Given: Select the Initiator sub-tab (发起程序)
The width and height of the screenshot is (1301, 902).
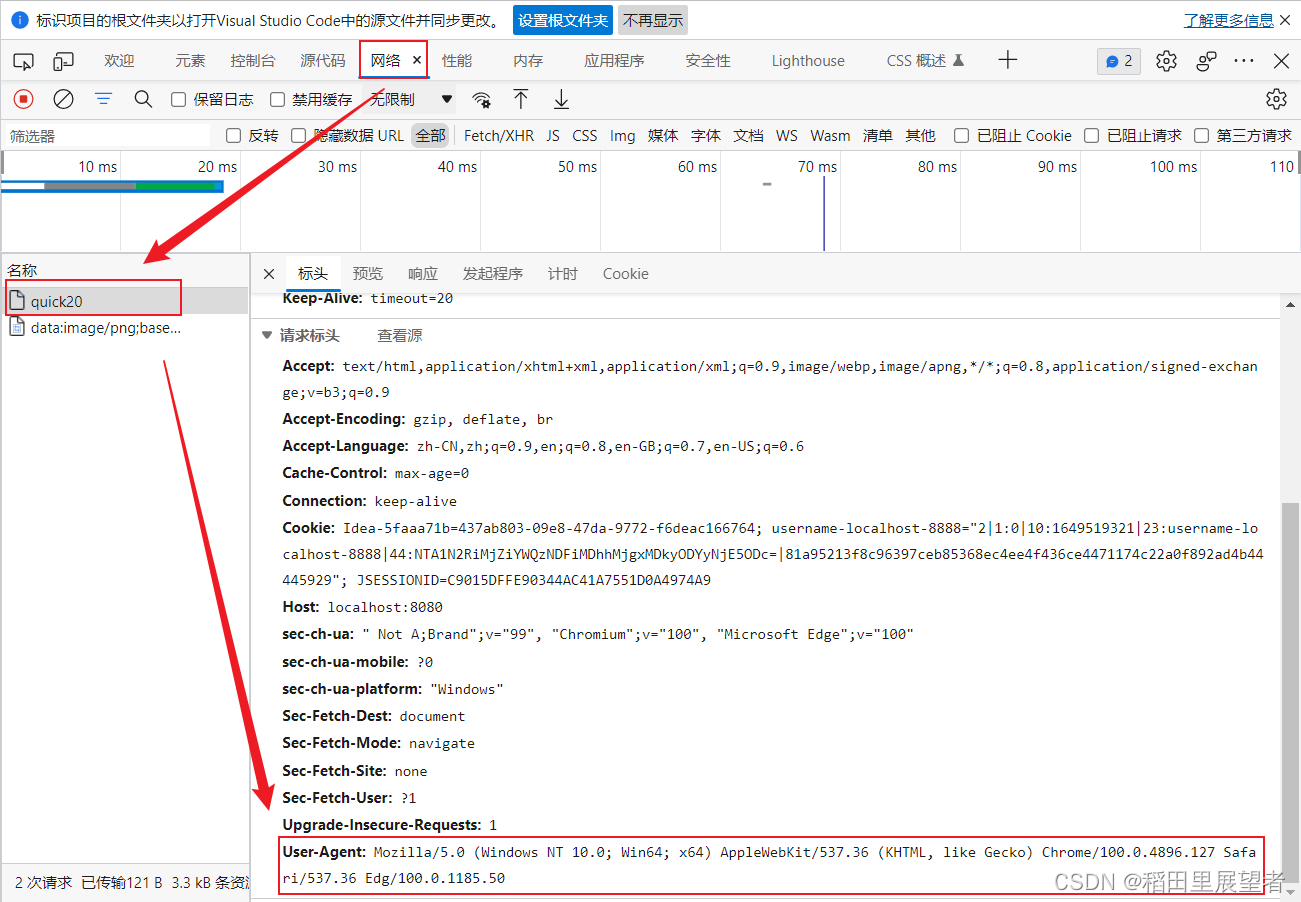Looking at the screenshot, I should point(492,274).
